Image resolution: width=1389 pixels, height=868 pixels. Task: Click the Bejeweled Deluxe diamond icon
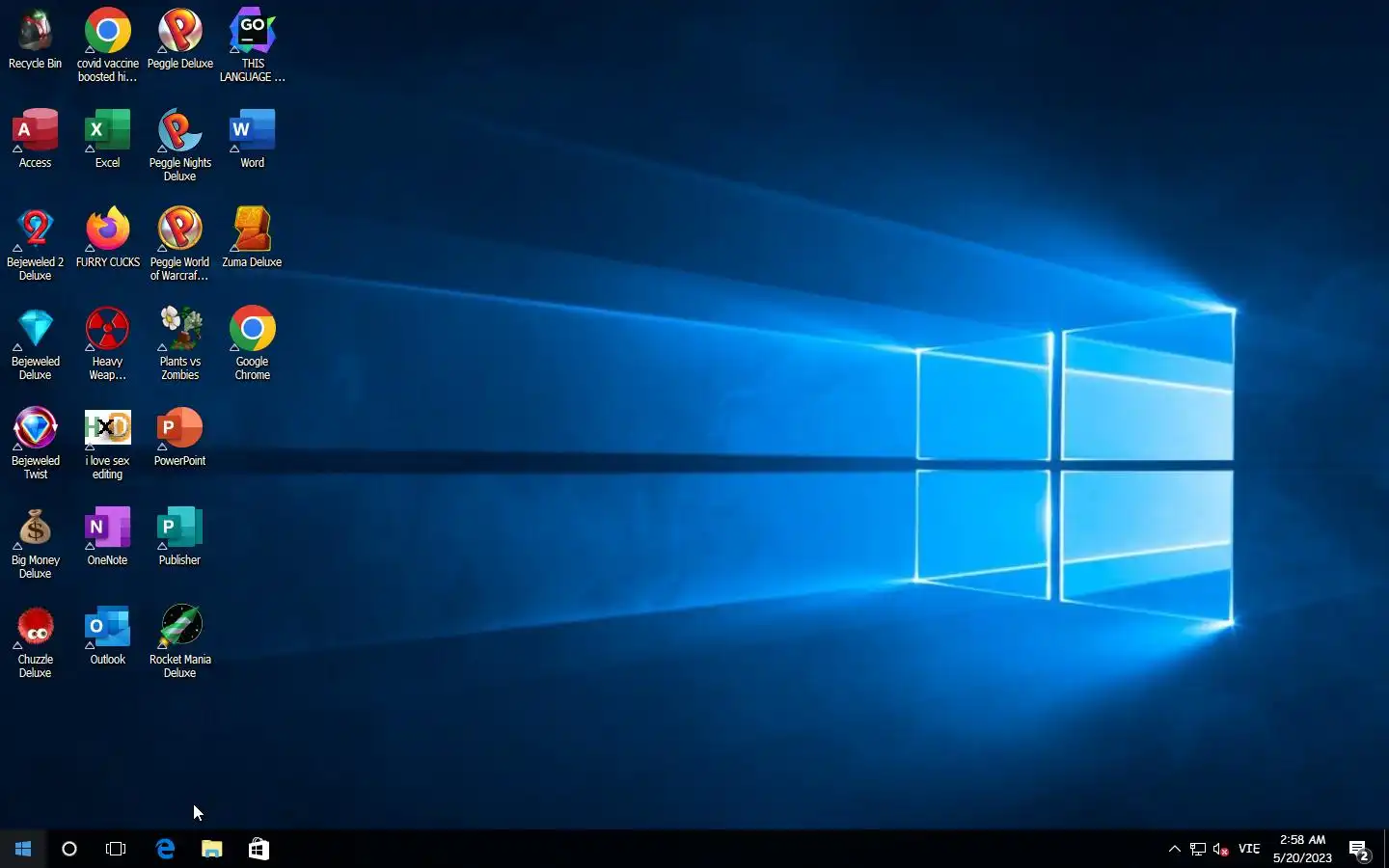36,331
